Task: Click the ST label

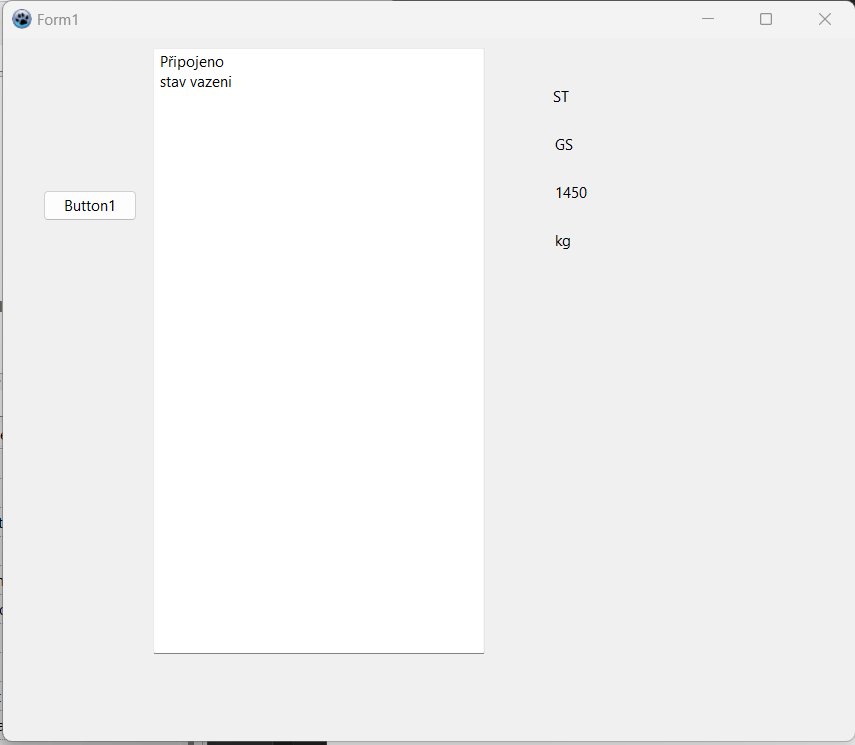Action: tap(561, 97)
